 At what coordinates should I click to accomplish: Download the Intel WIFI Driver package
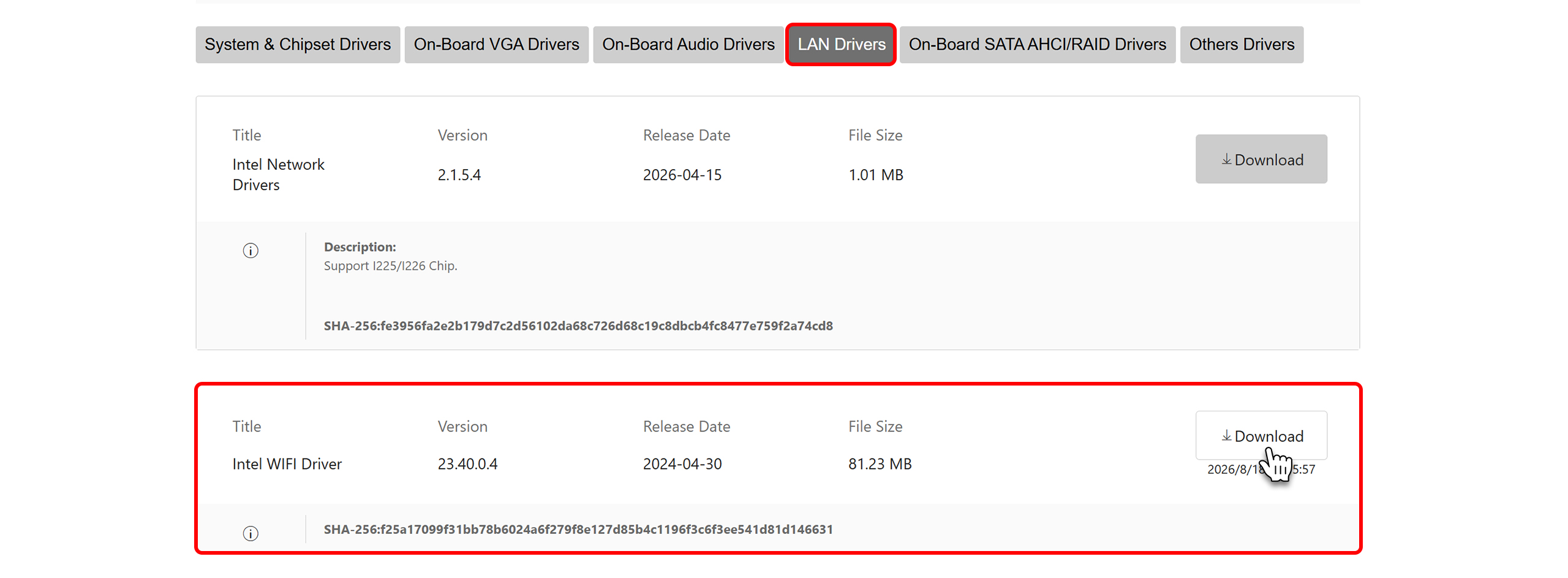pos(1261,436)
